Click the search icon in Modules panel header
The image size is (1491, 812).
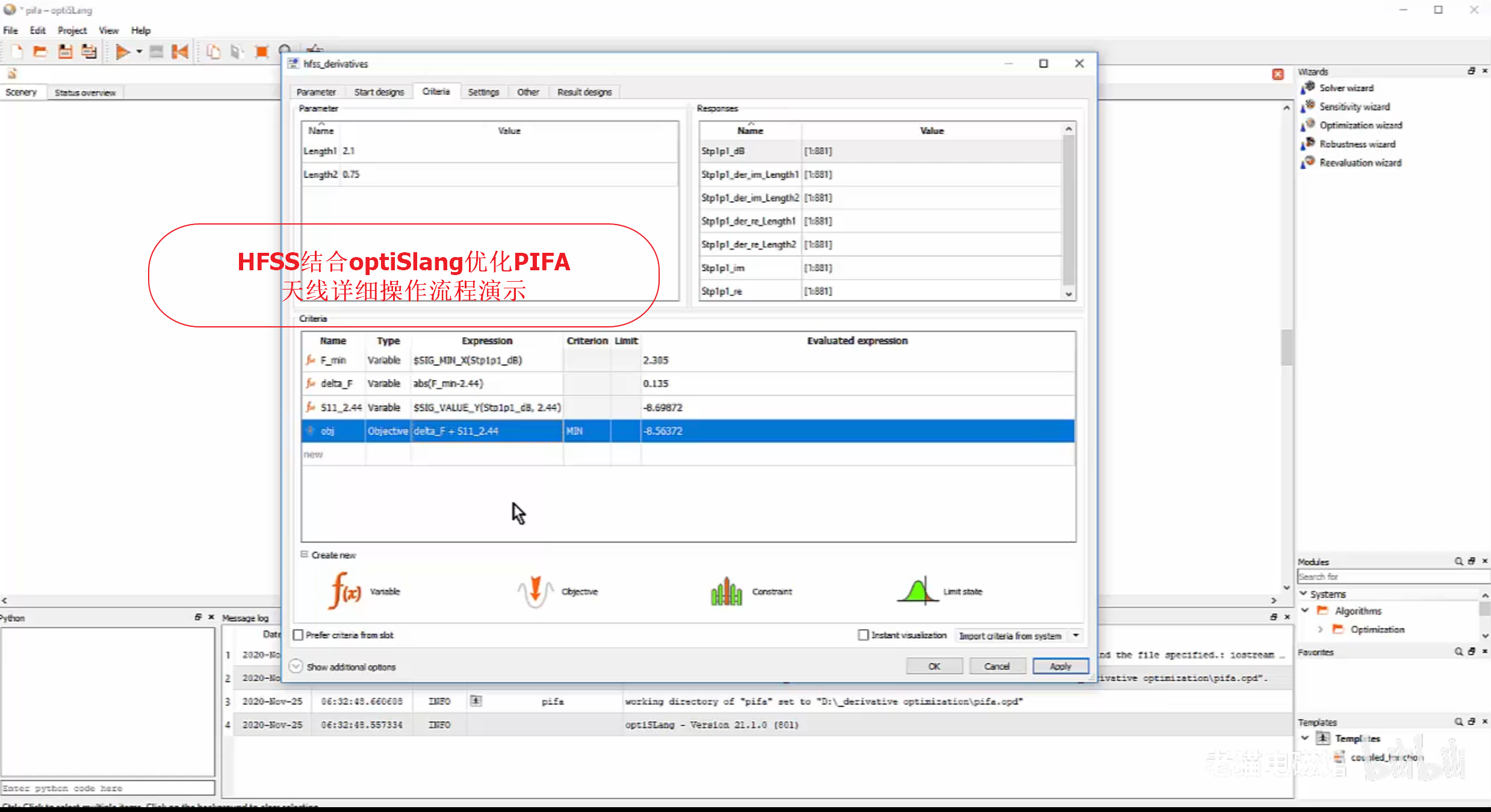click(1458, 561)
